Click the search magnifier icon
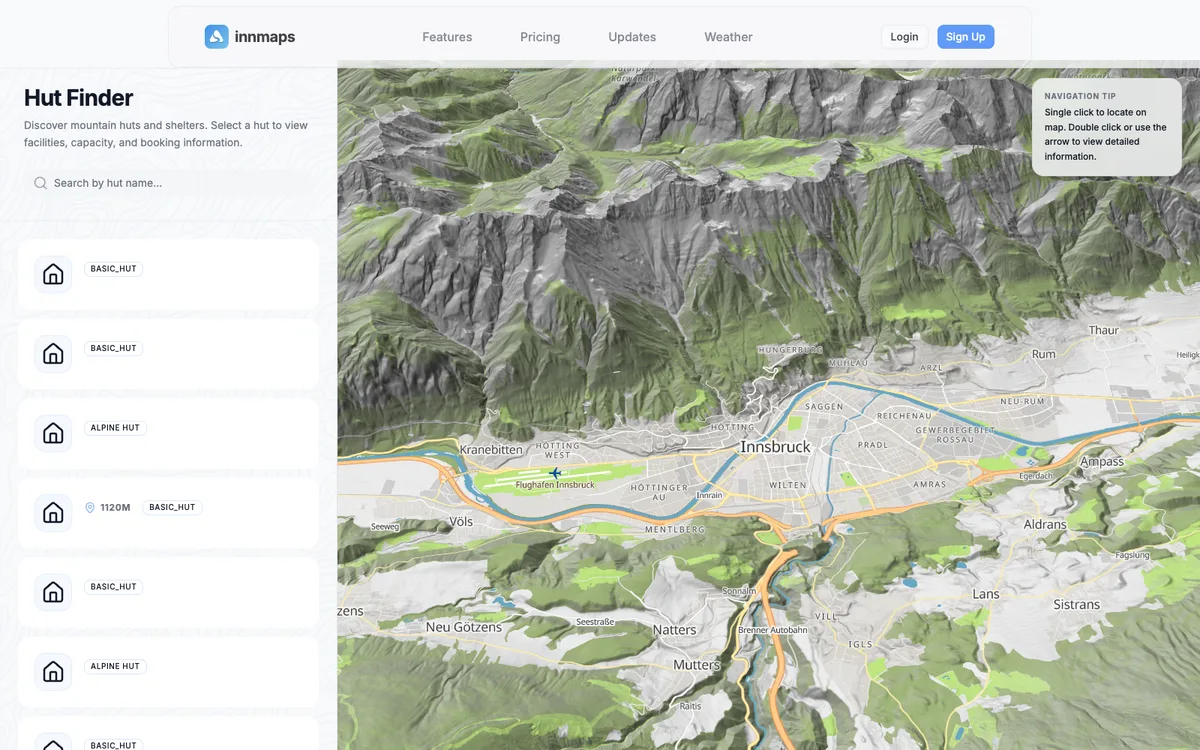Viewport: 1200px width, 750px height. pyautogui.click(x=40, y=183)
